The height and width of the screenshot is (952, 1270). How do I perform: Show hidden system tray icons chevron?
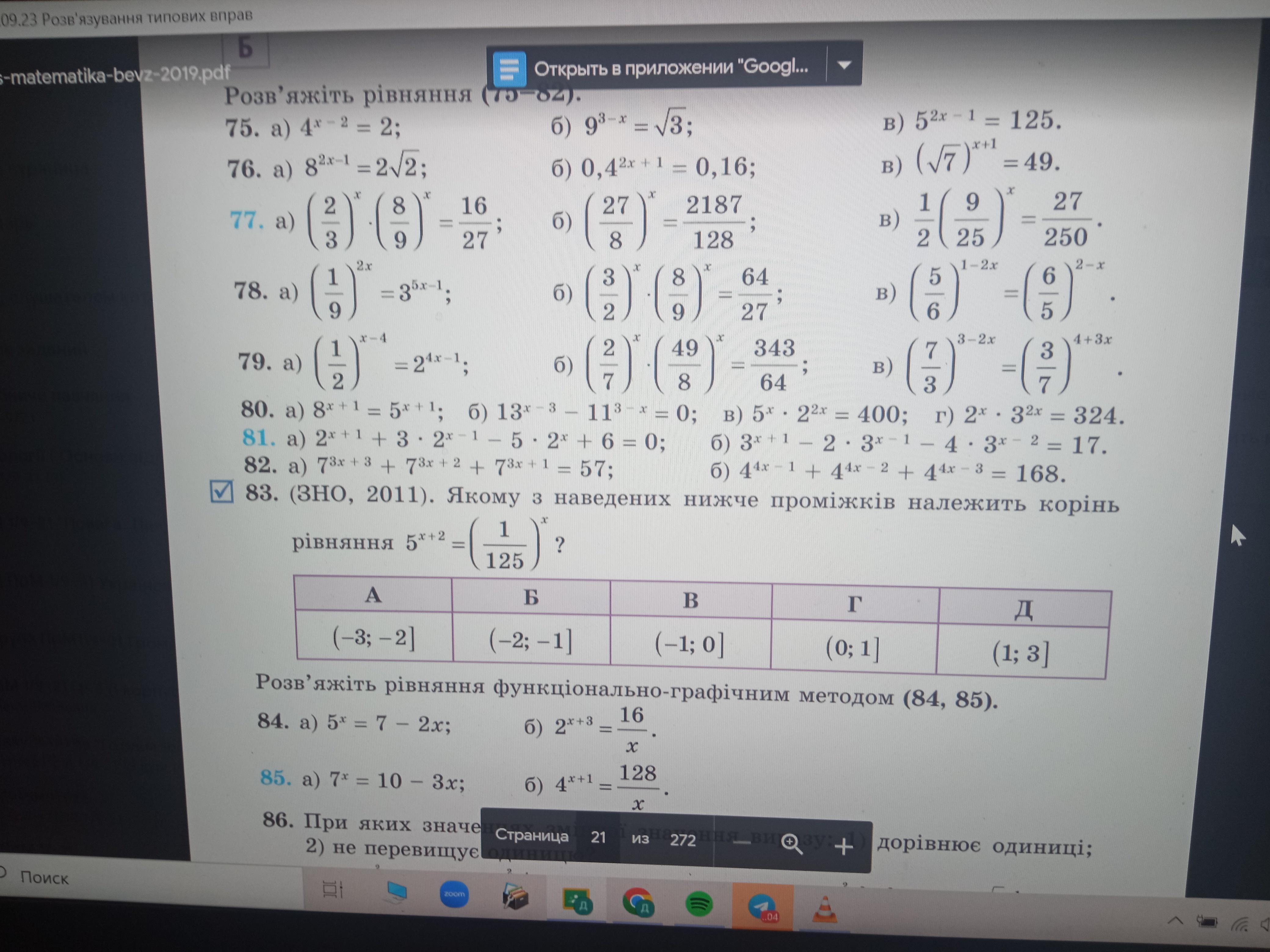1175,921
